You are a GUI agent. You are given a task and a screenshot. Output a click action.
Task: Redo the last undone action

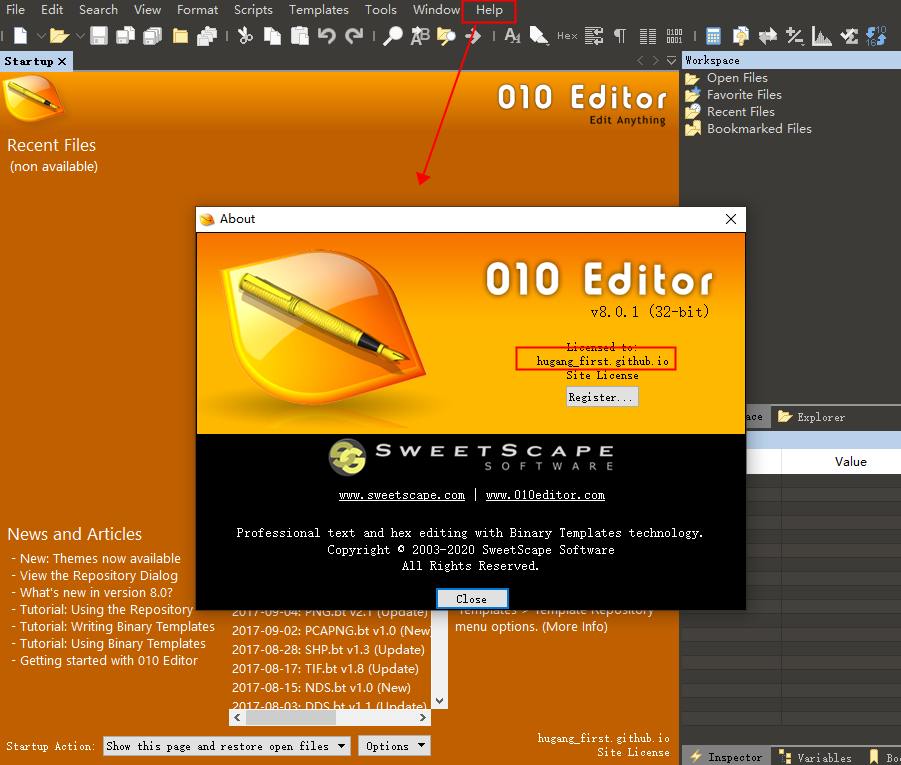(x=354, y=36)
